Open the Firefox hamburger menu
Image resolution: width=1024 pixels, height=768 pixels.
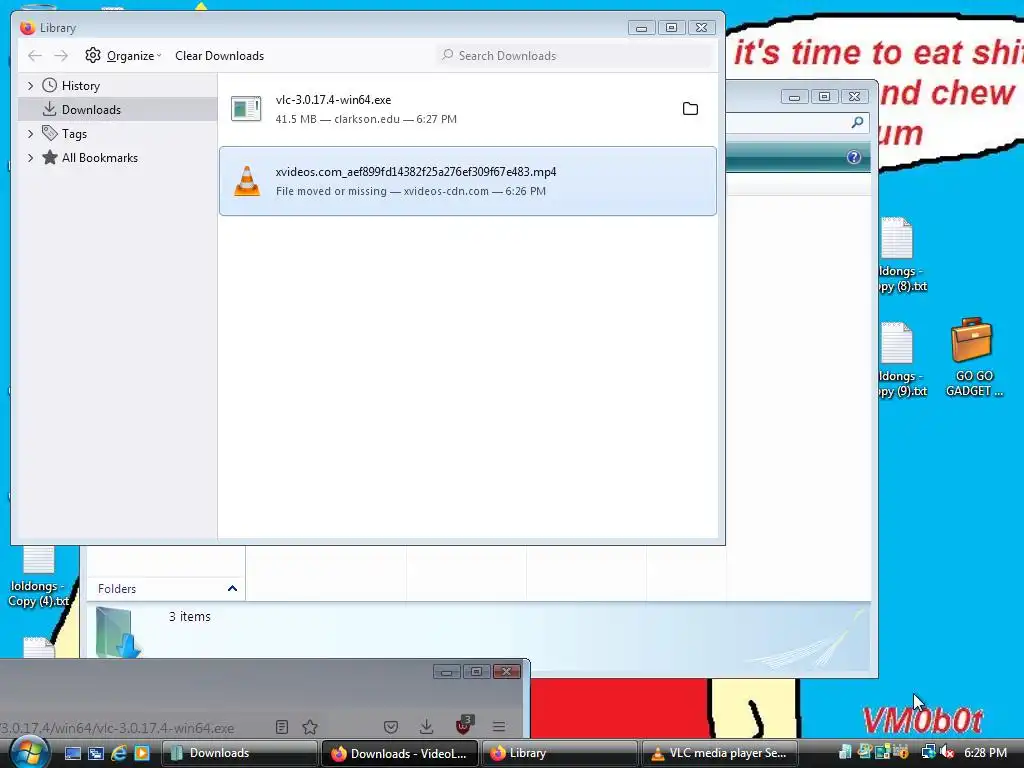coord(499,727)
